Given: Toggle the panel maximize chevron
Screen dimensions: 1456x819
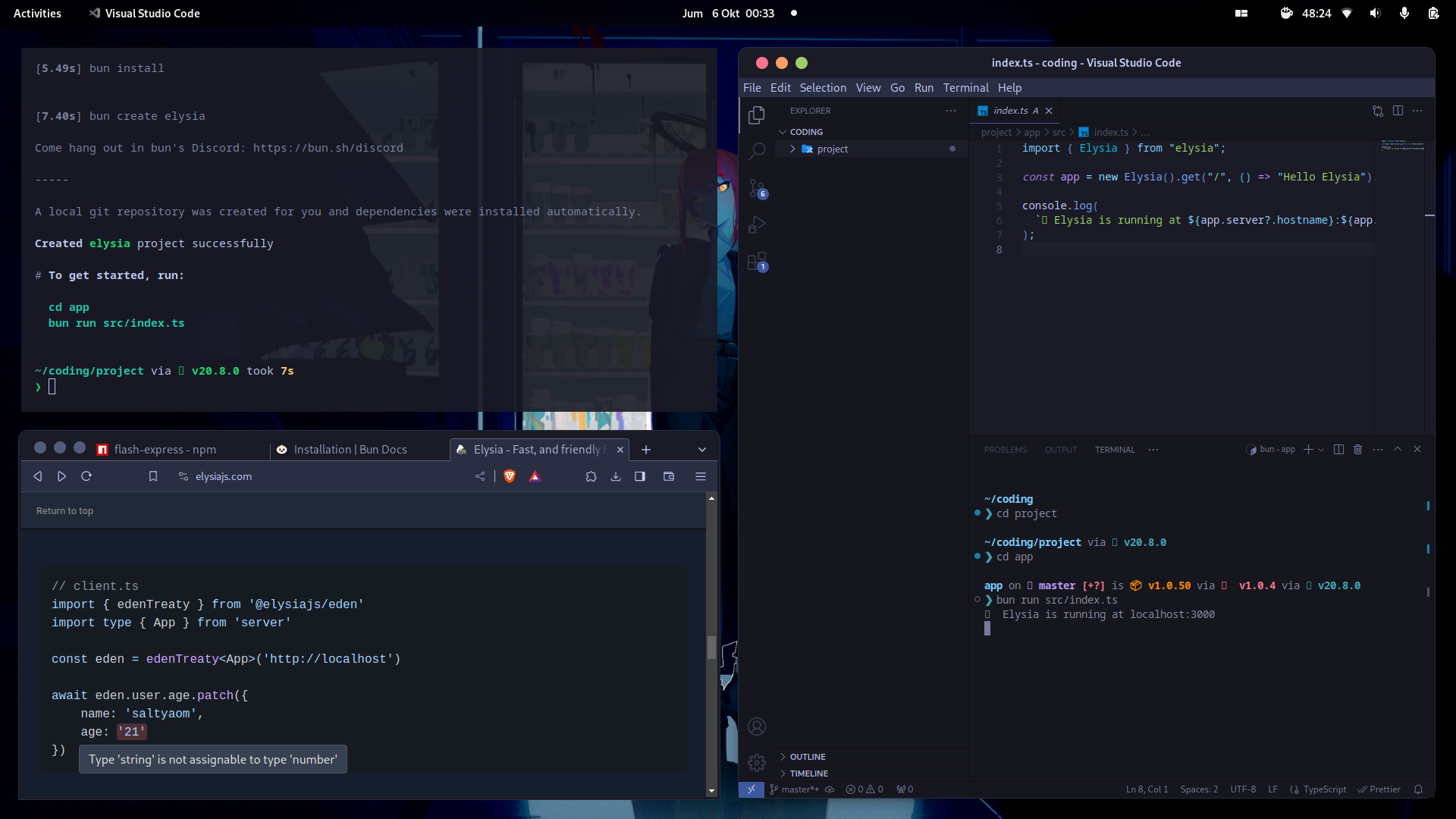Looking at the screenshot, I should [1398, 449].
